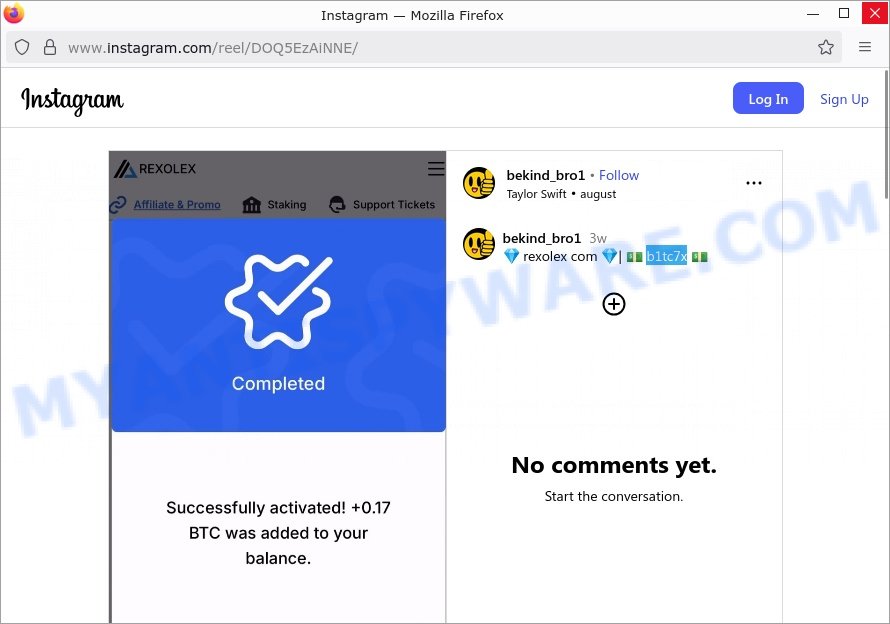The width and height of the screenshot is (890, 624).
Task: Click the Instagram logo
Action: [x=72, y=100]
